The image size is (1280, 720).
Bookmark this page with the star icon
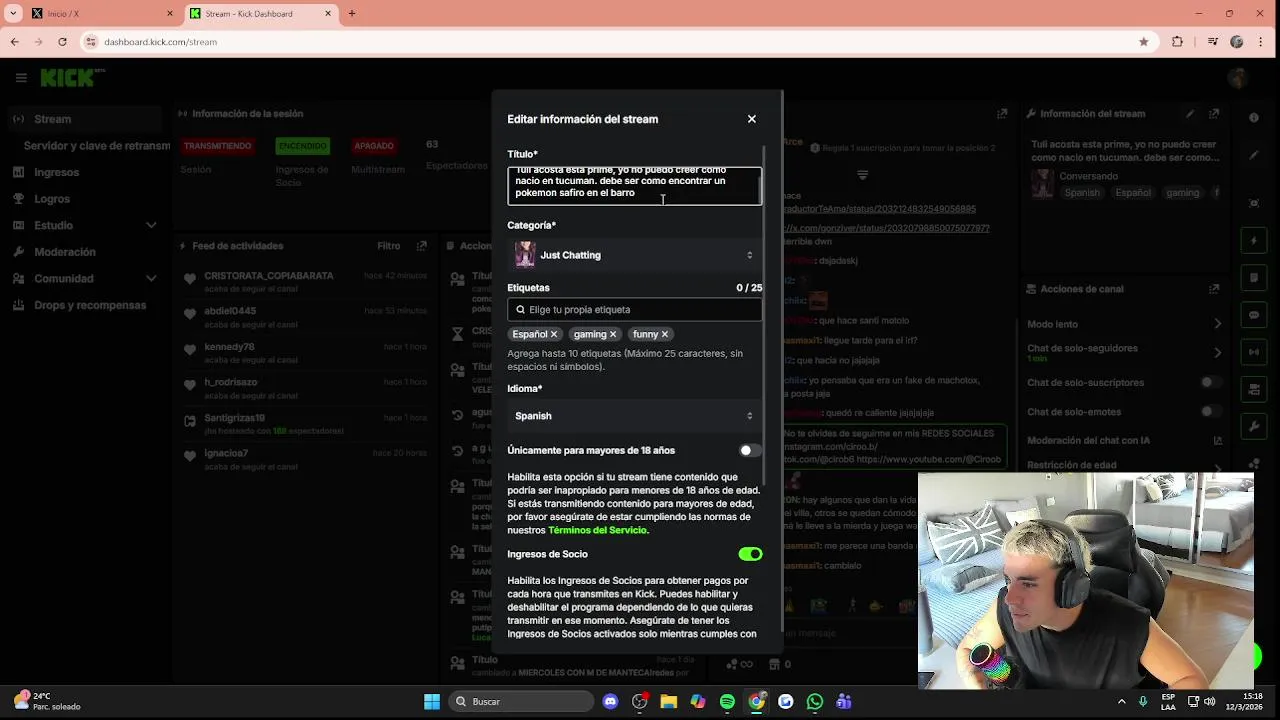[x=1143, y=42]
